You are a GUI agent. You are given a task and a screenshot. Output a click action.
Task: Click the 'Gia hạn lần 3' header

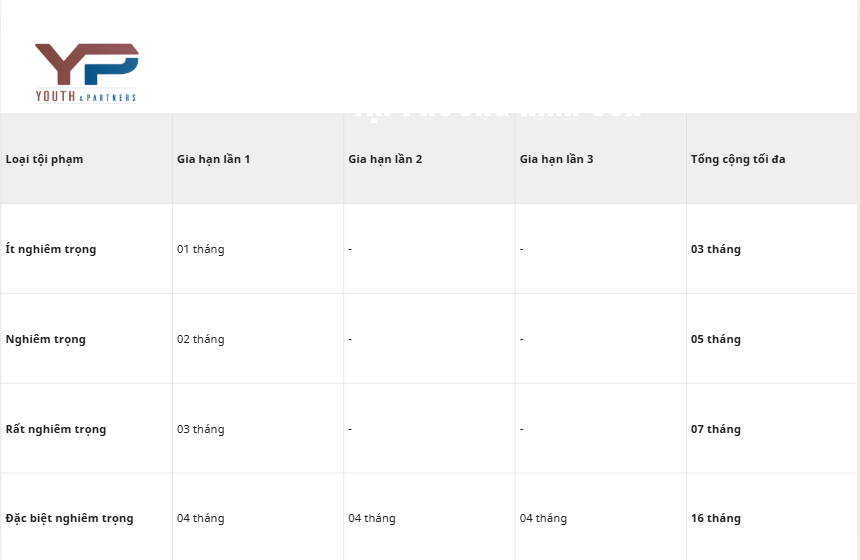556,159
